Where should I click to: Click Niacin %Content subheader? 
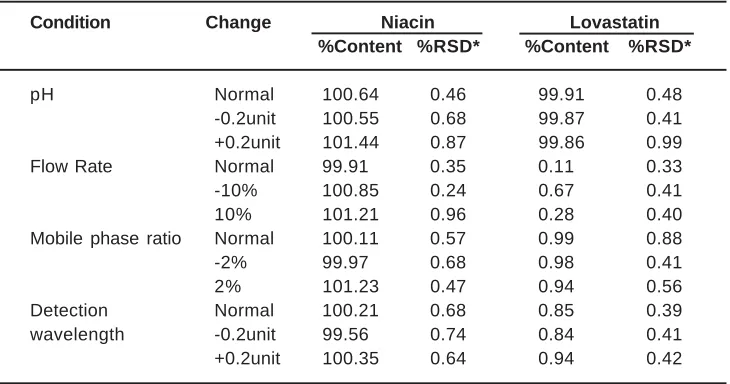tap(360, 47)
